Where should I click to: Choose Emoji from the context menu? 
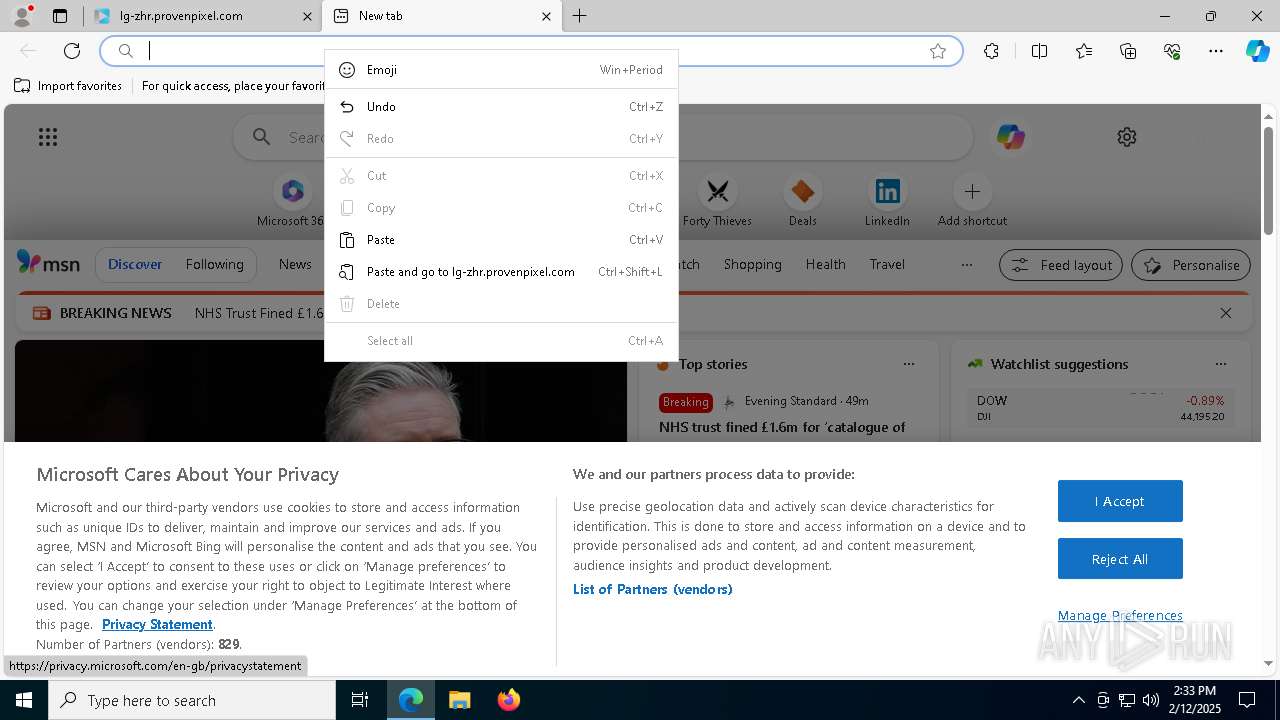[x=501, y=70]
